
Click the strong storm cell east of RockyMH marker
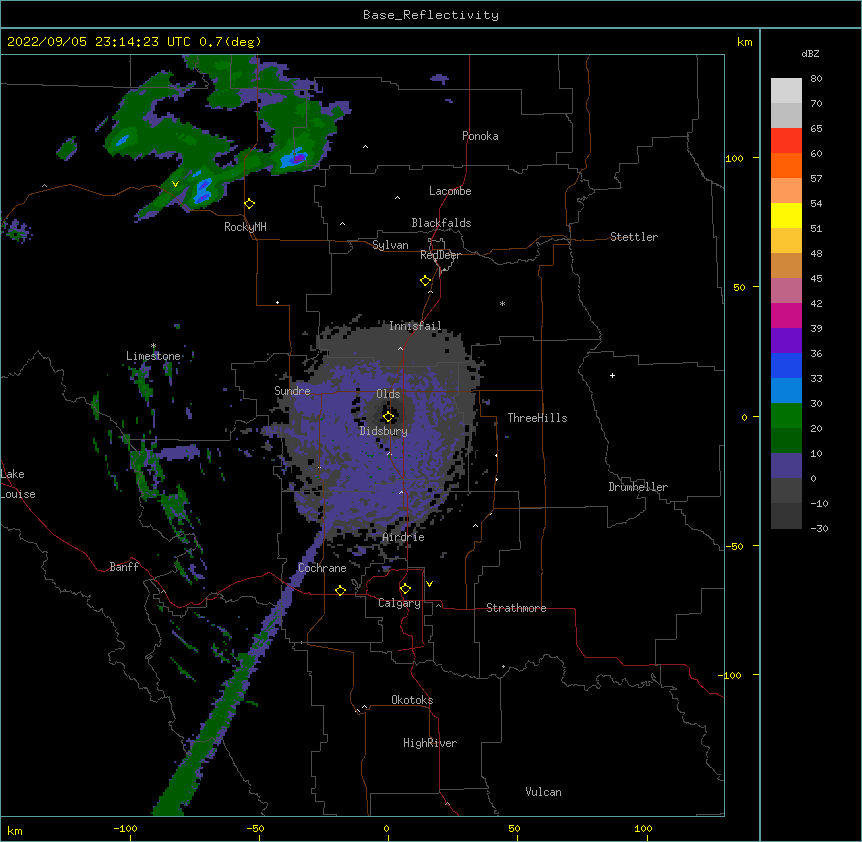click(x=295, y=158)
